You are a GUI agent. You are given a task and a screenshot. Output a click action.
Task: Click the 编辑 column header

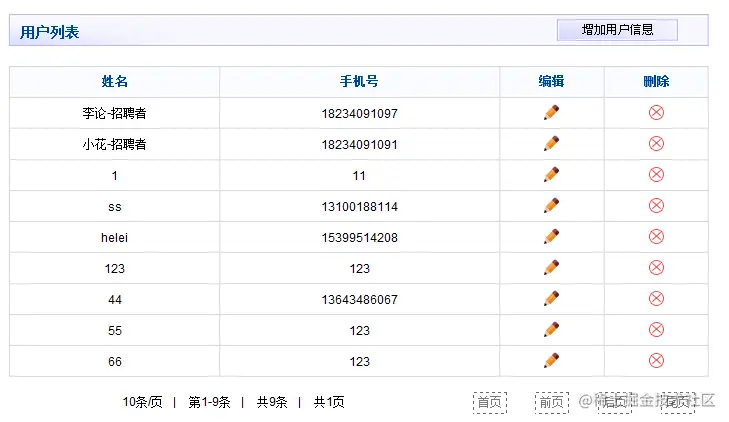(551, 82)
